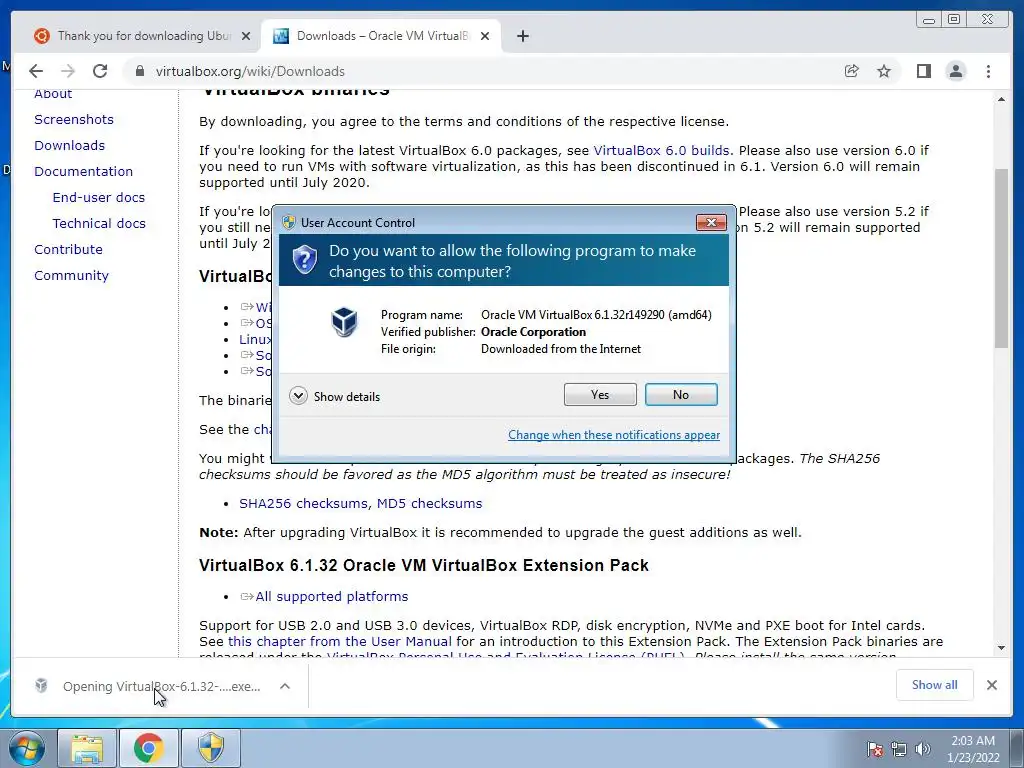
Task: Go forward in Chrome
Action: click(68, 71)
